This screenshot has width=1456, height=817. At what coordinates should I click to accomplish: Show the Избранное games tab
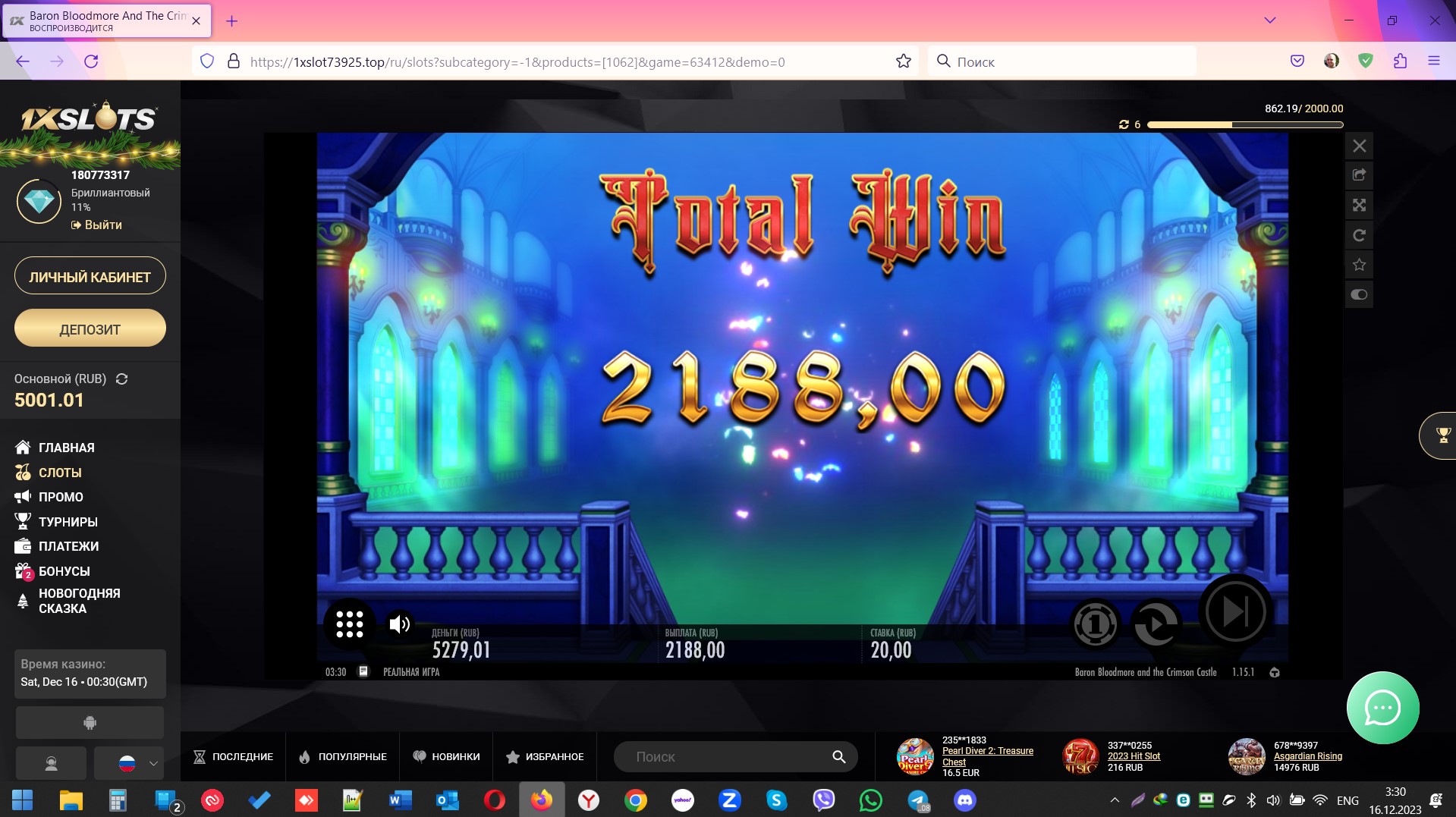[545, 756]
